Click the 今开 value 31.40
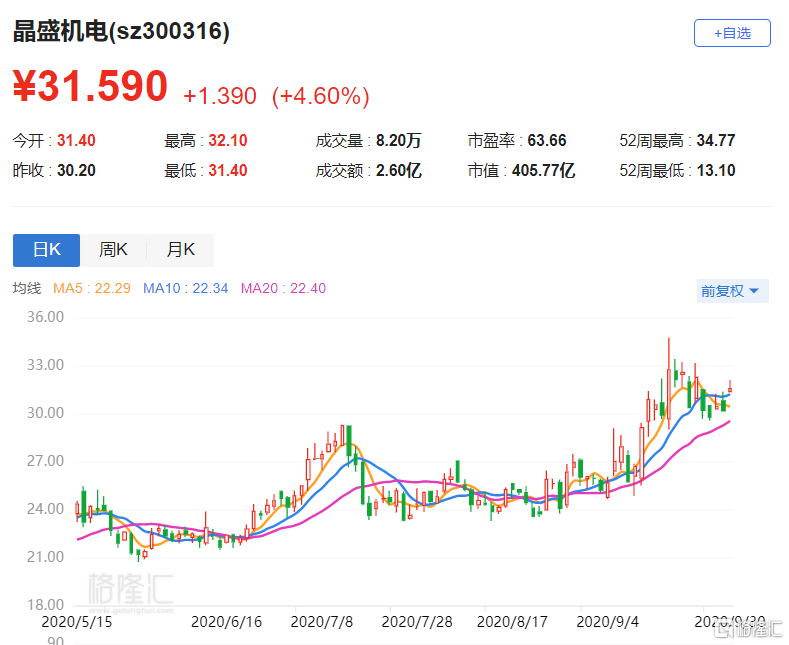Screen dimensions: 789x645 [76, 140]
